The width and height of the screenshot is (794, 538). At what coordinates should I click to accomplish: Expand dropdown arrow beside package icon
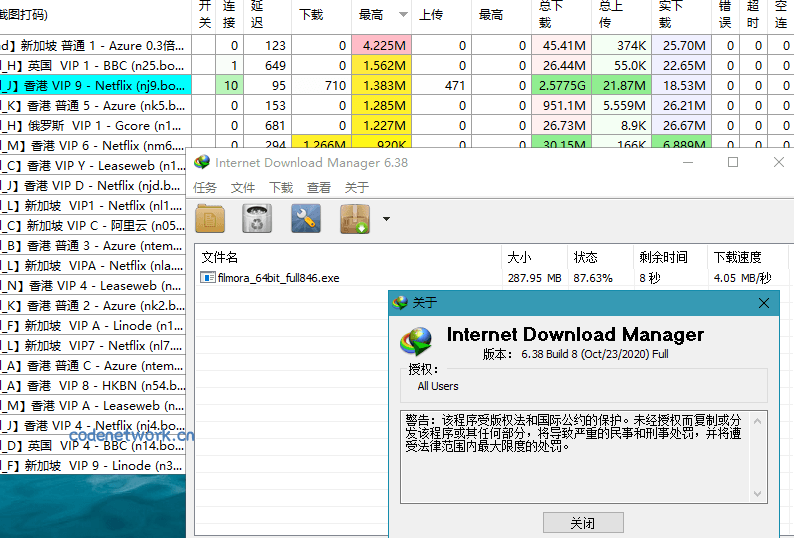[x=386, y=219]
